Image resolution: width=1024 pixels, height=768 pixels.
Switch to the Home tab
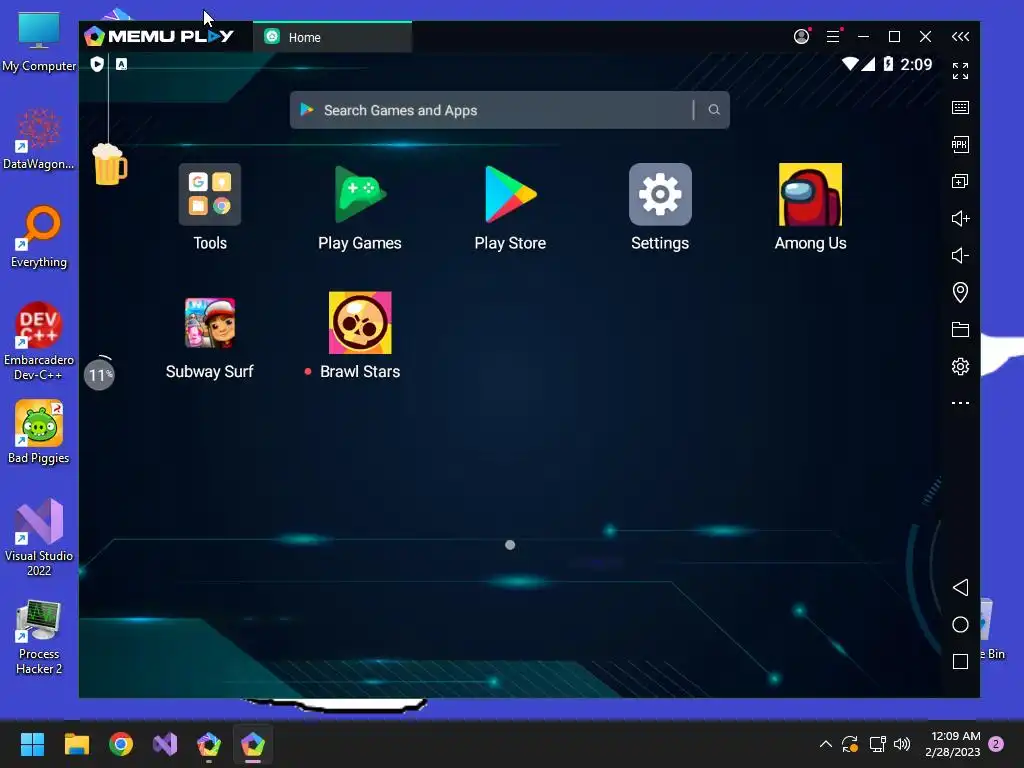332,37
